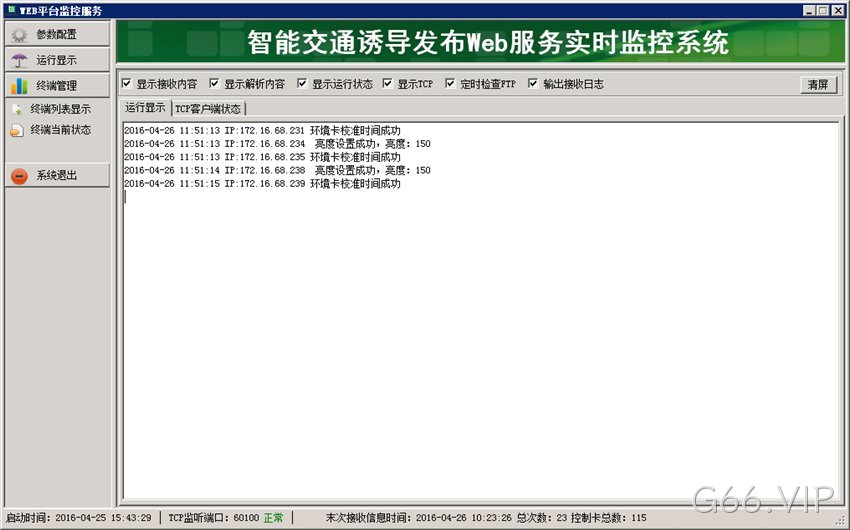Click the red minus icon beside 系统退出
The width and height of the screenshot is (850, 530).
pyautogui.click(x=19, y=176)
